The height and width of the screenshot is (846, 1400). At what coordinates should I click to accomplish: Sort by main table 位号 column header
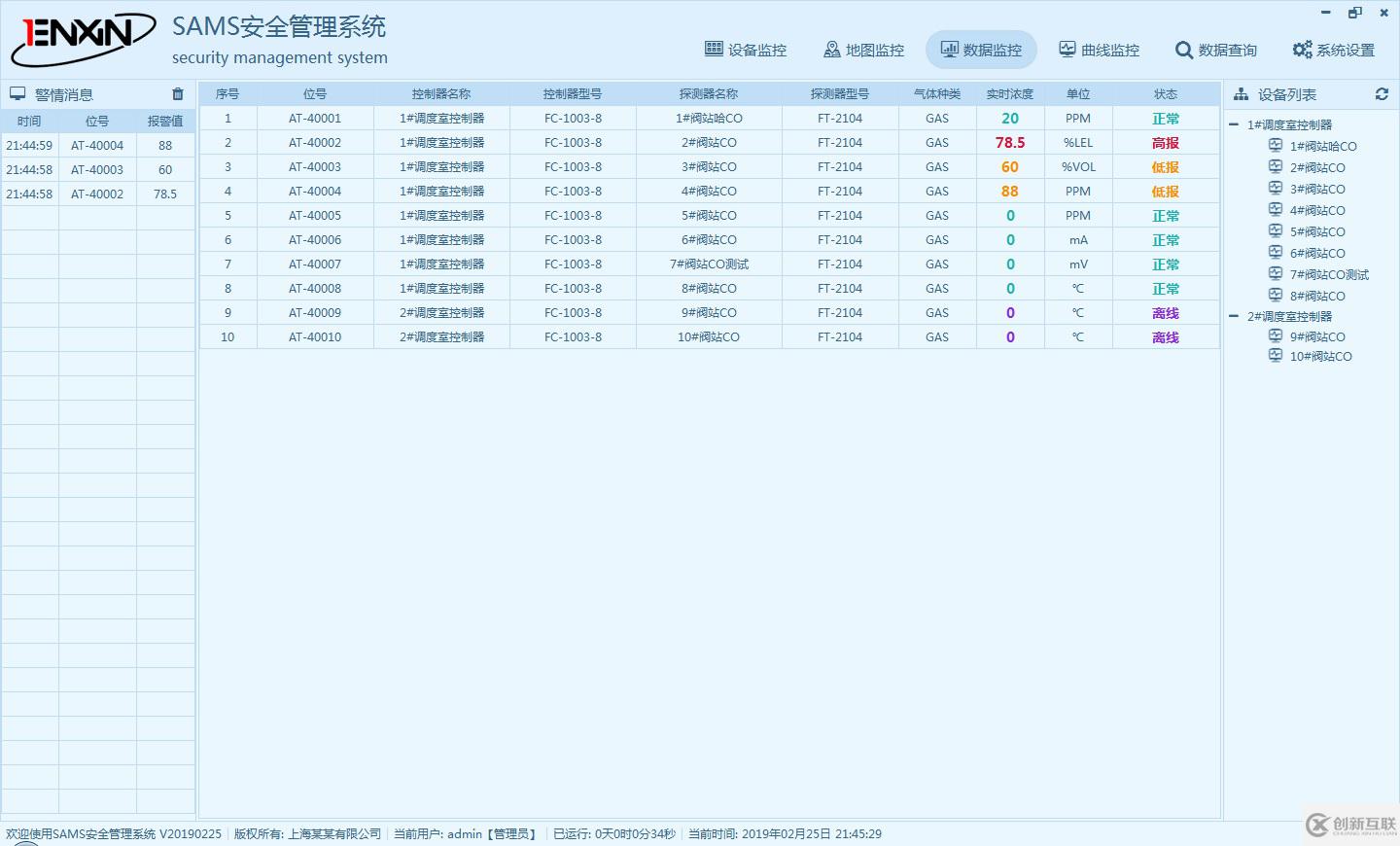pos(315,94)
